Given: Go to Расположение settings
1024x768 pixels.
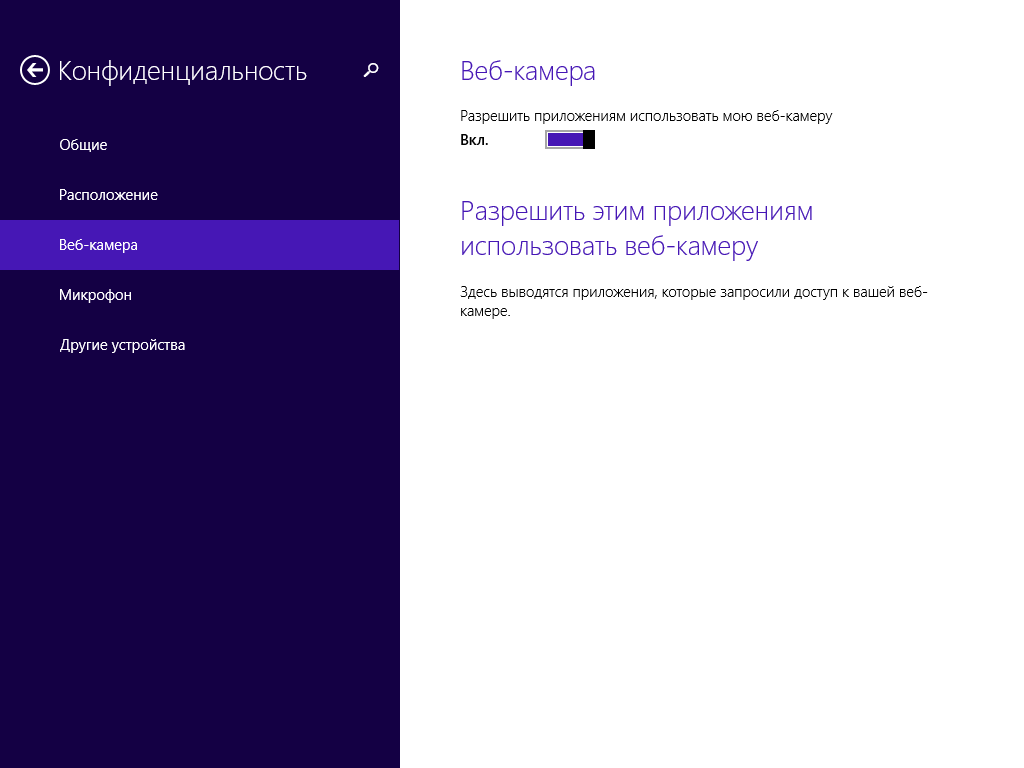Looking at the screenshot, I should (x=108, y=195).
